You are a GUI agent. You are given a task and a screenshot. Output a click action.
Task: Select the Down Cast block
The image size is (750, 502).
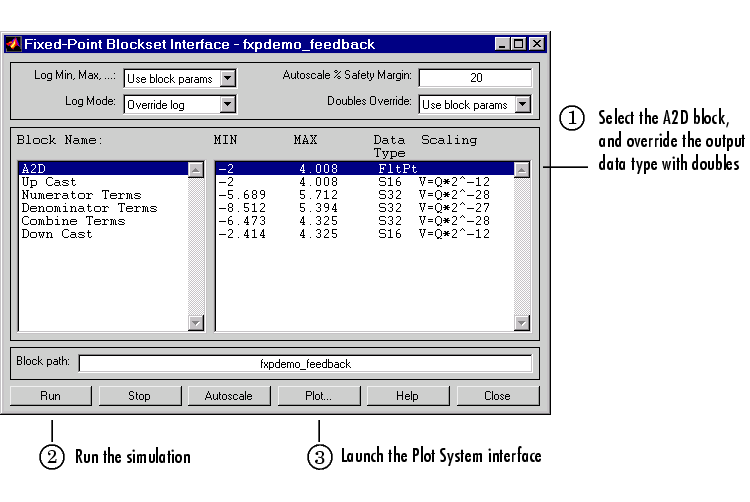[x=56, y=234]
